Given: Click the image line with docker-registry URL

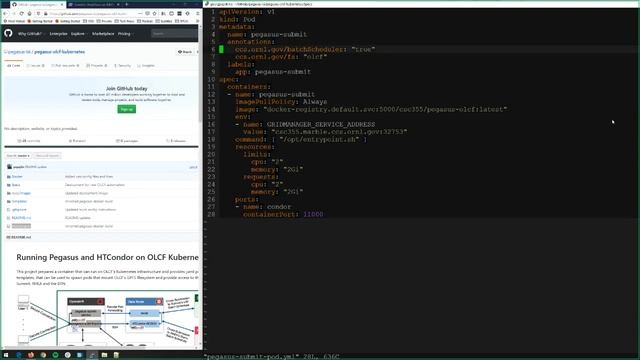Looking at the screenshot, I should [371, 109].
